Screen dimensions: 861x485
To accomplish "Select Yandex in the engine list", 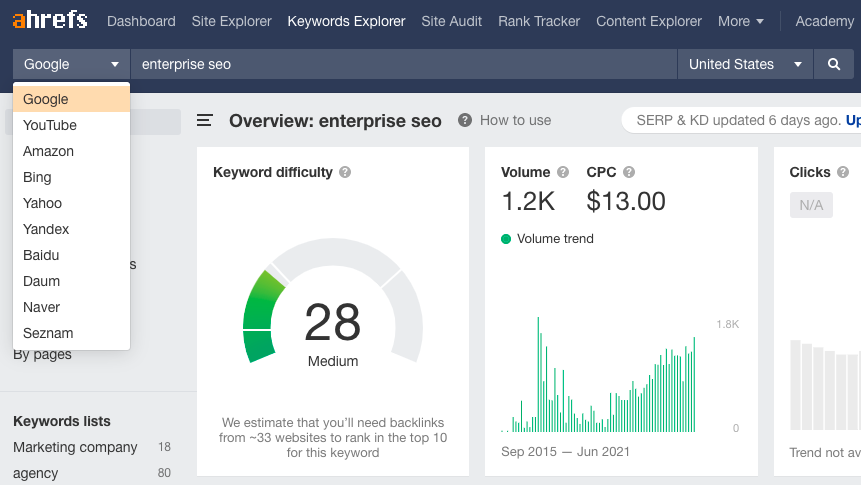I will tap(71, 229).
